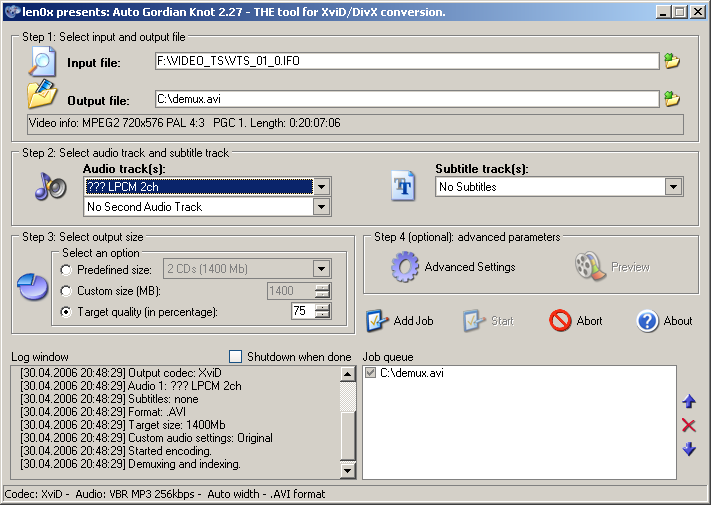Click the Advanced Settings label
Viewport: 711px width, 505px height.
tap(470, 267)
